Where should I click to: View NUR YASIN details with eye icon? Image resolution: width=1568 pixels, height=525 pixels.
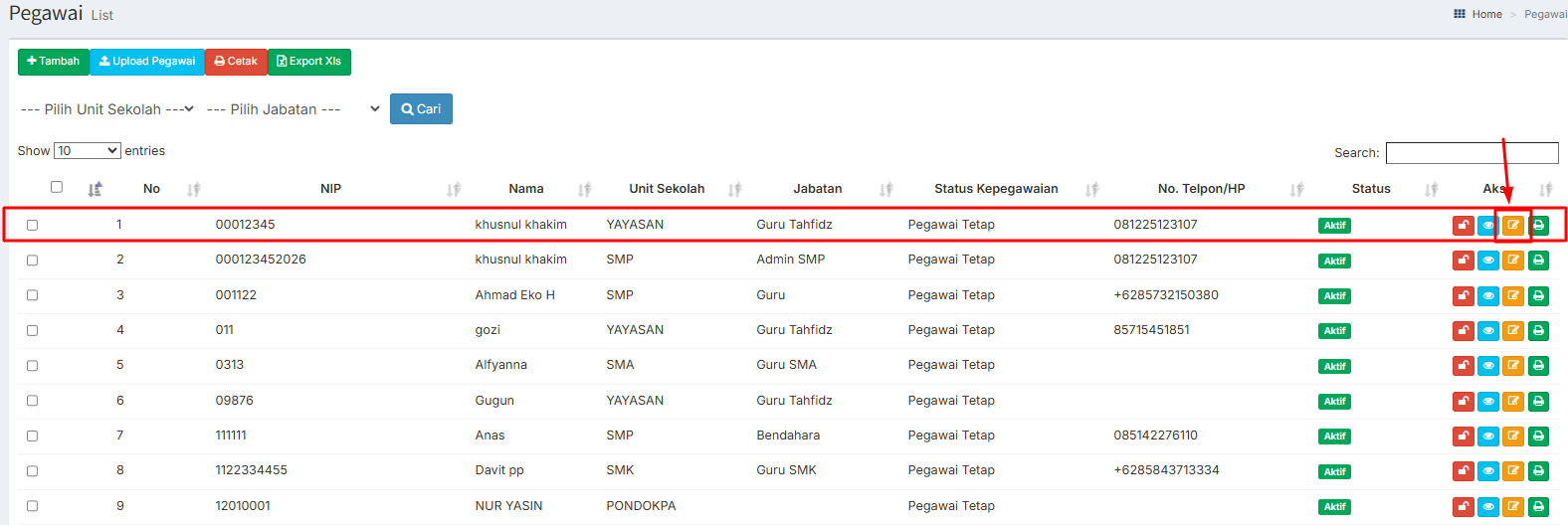pyautogui.click(x=1488, y=506)
